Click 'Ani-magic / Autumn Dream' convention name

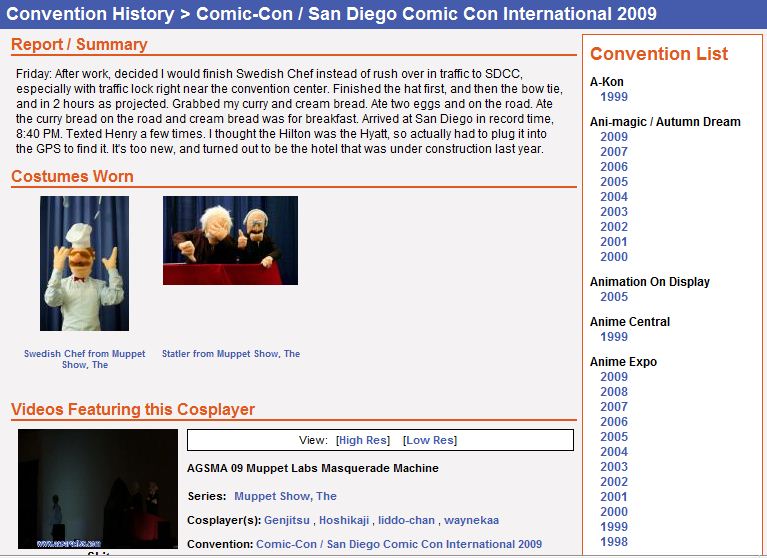click(665, 121)
